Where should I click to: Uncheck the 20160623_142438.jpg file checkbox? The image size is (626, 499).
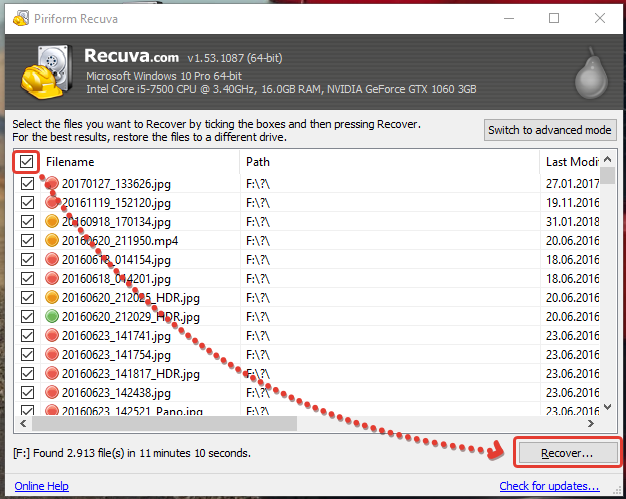[x=27, y=392]
